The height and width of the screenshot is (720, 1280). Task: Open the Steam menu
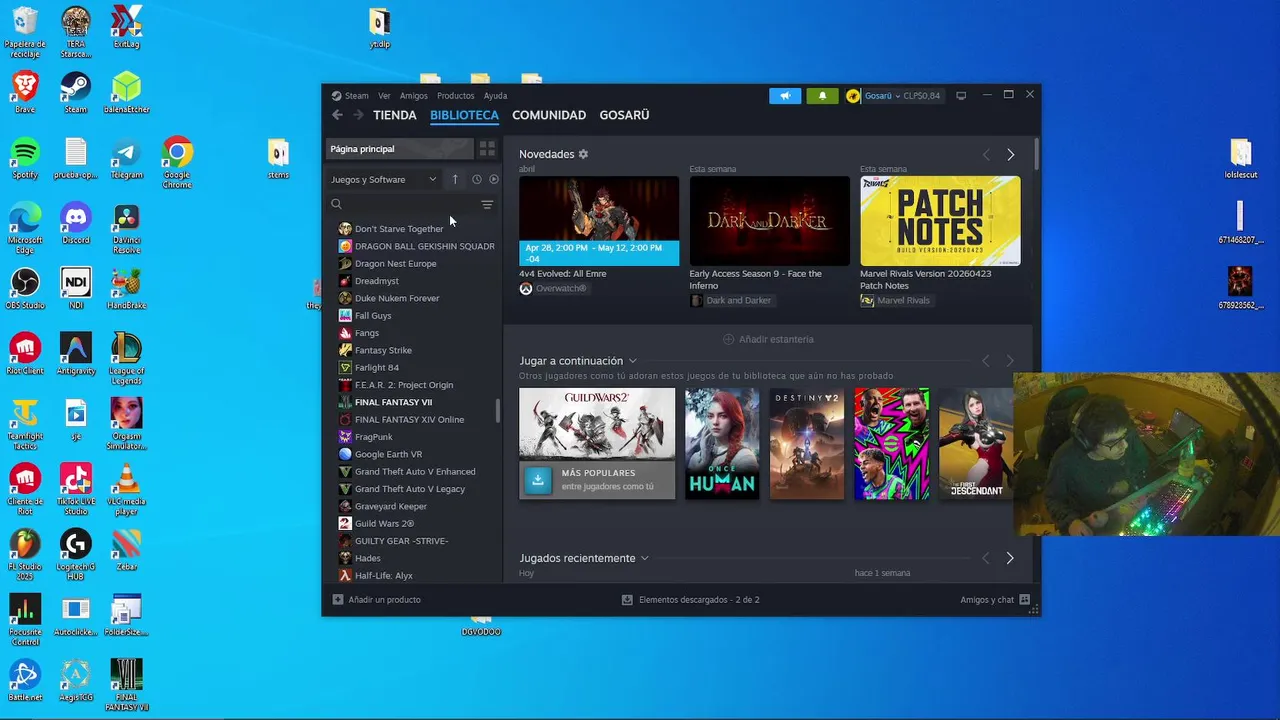pyautogui.click(x=357, y=96)
